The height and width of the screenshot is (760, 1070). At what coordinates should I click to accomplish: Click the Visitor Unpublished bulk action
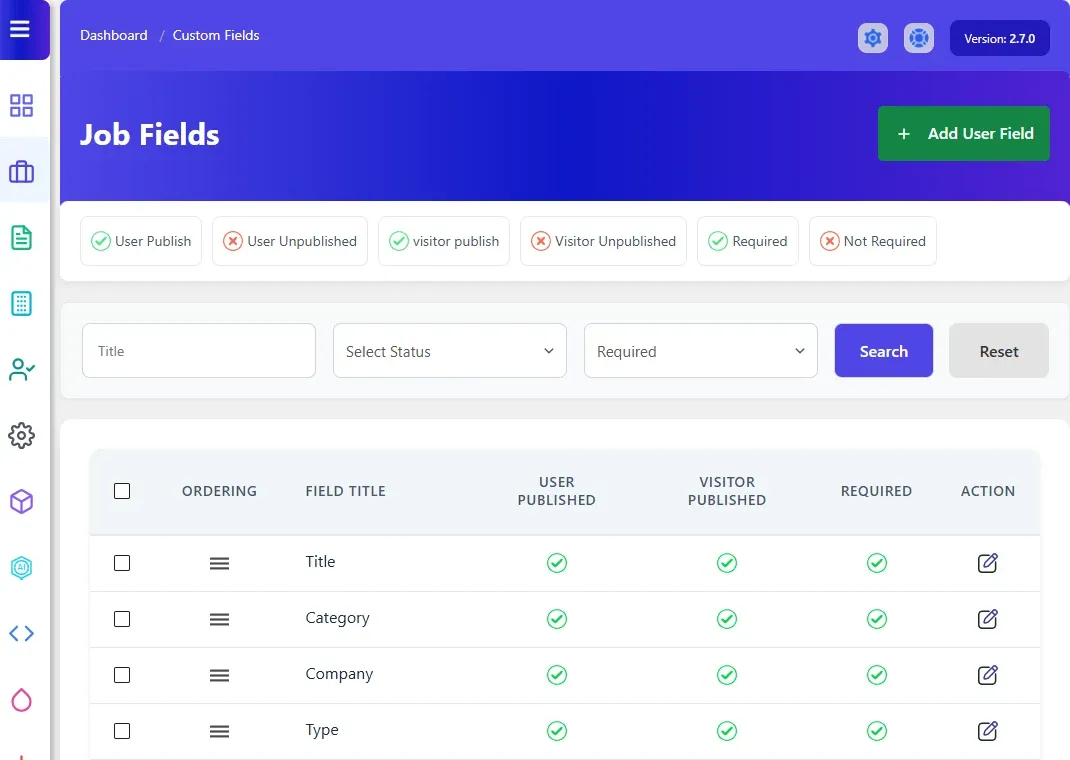[x=603, y=241]
